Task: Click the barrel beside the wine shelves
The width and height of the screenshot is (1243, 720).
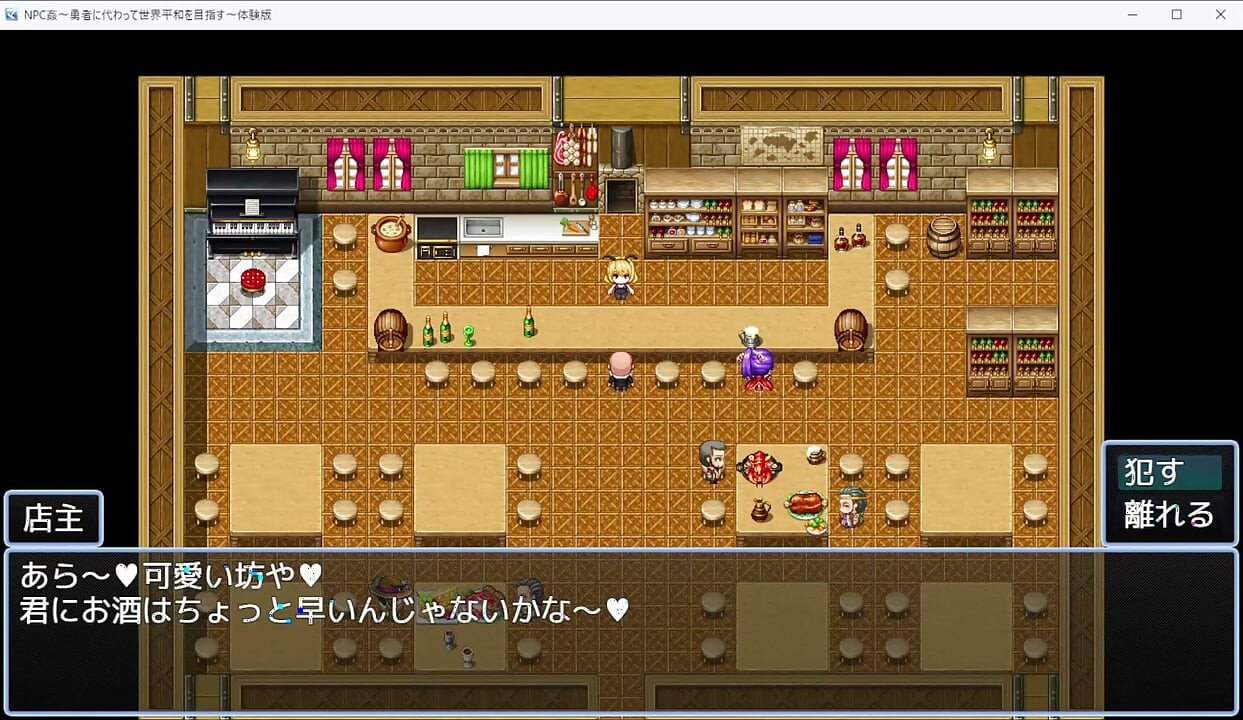Action: [x=943, y=237]
